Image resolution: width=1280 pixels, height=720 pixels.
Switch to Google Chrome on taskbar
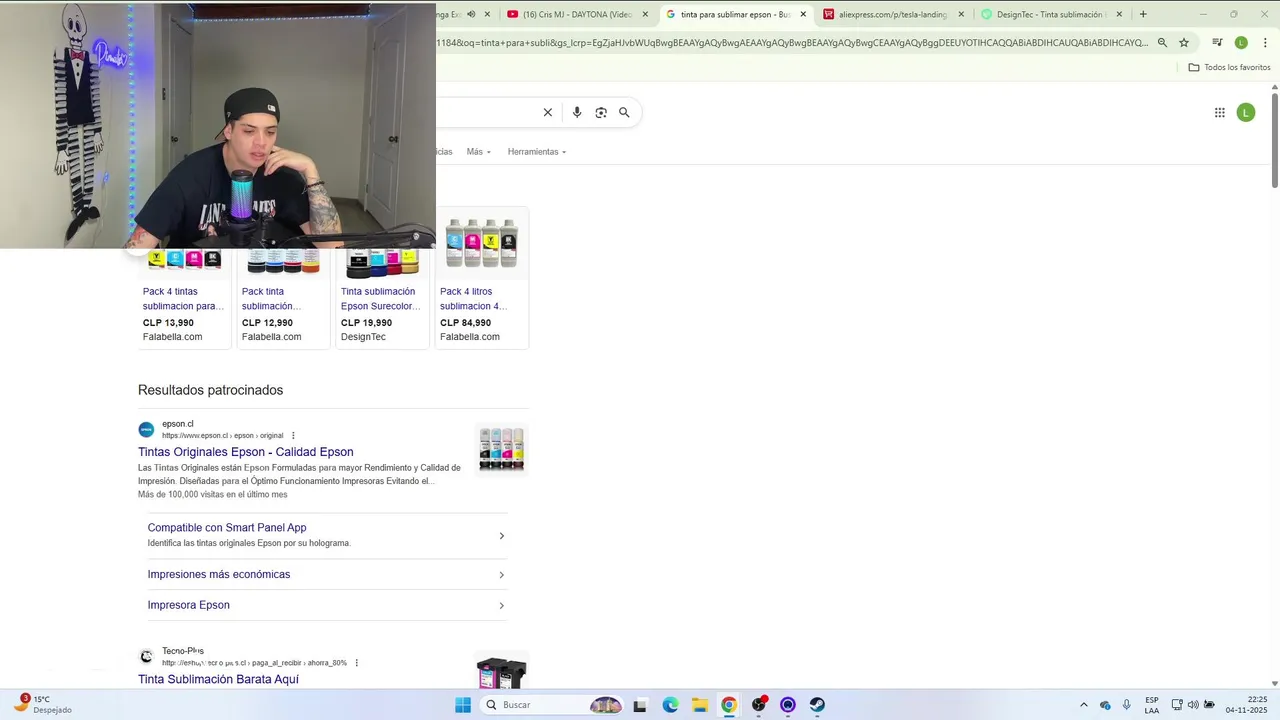[729, 705]
